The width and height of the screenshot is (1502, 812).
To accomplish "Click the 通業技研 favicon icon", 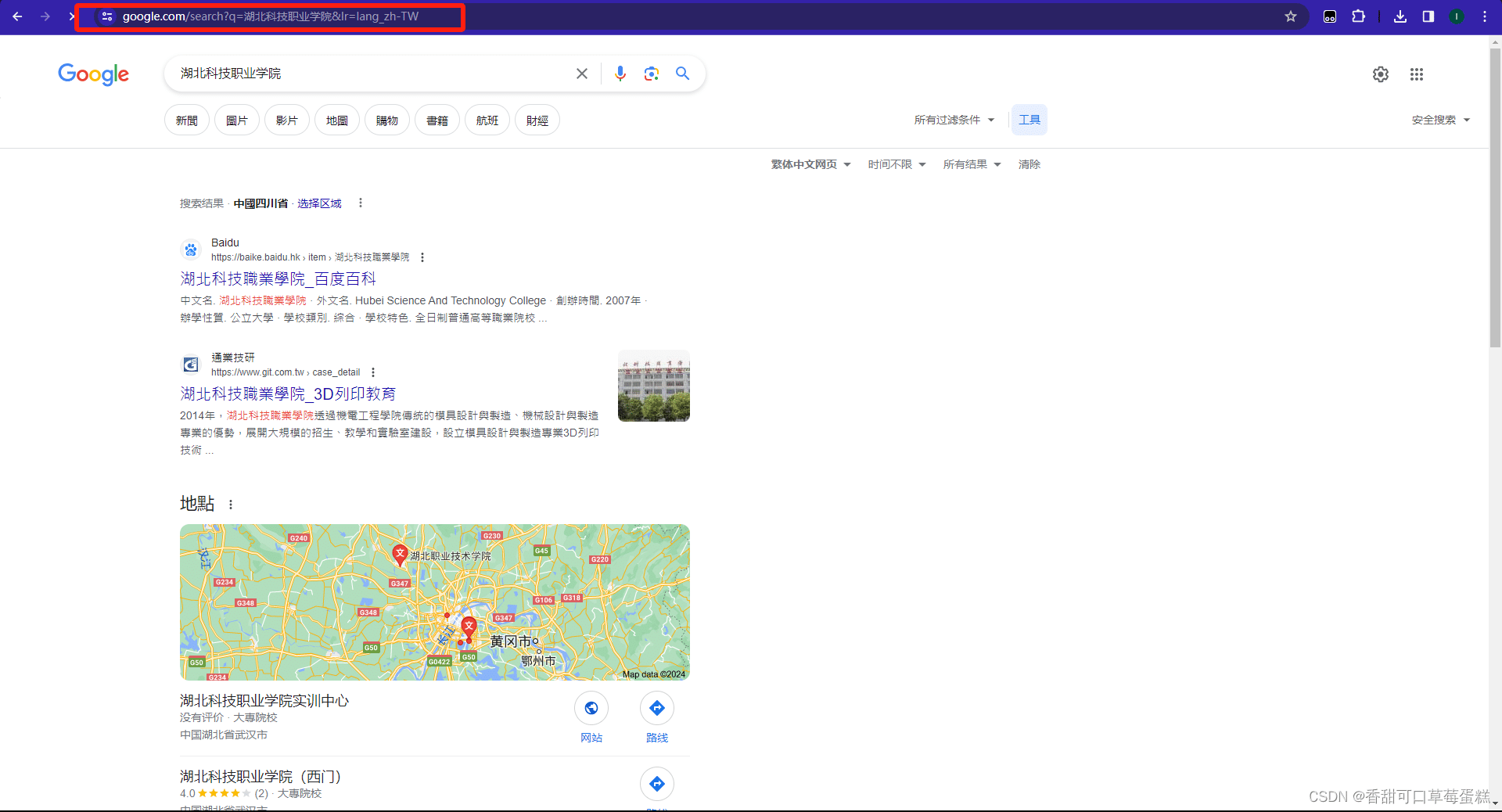I will (x=191, y=365).
